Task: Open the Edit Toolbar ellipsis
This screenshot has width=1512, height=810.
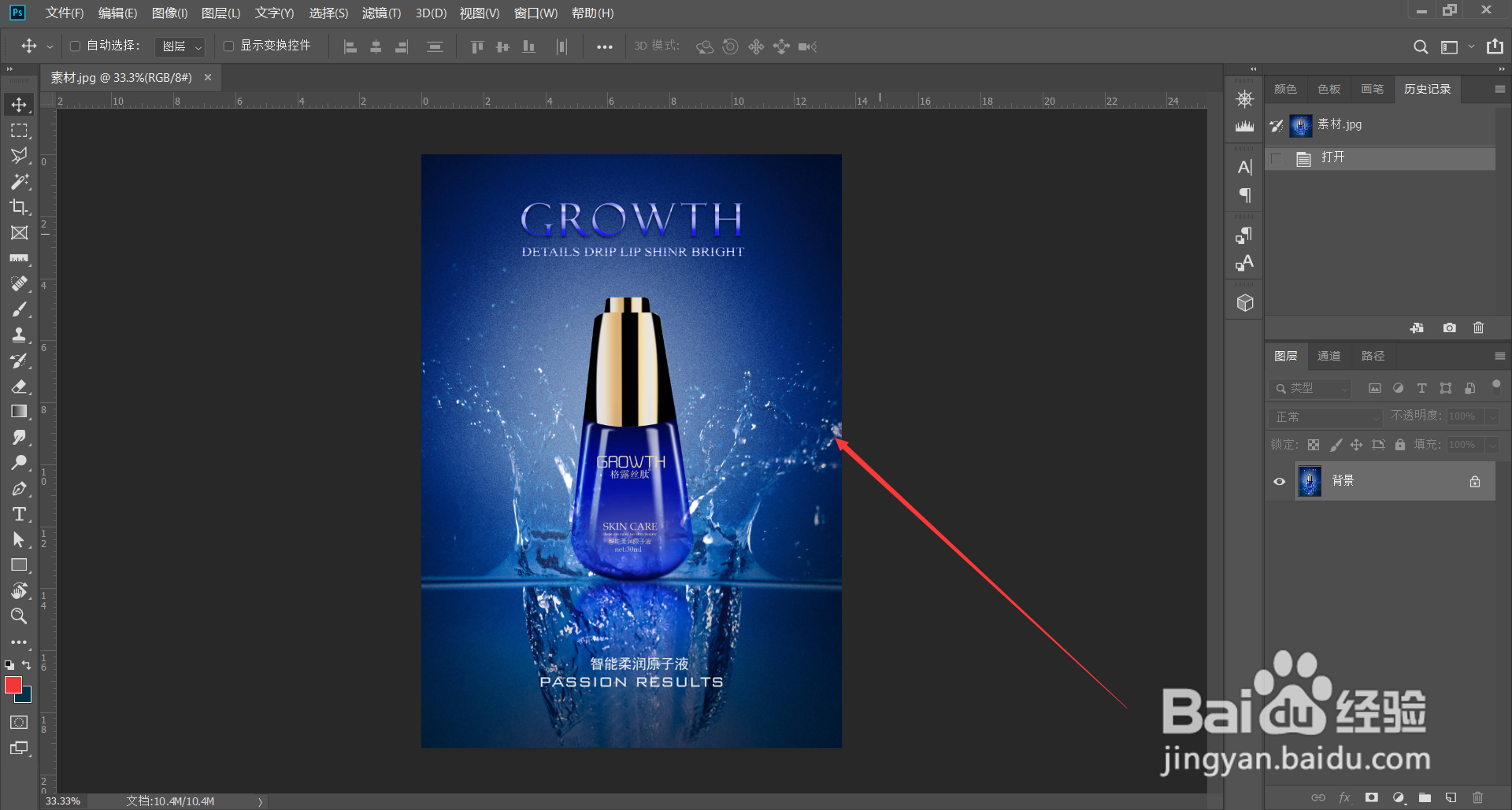Action: pos(19,642)
